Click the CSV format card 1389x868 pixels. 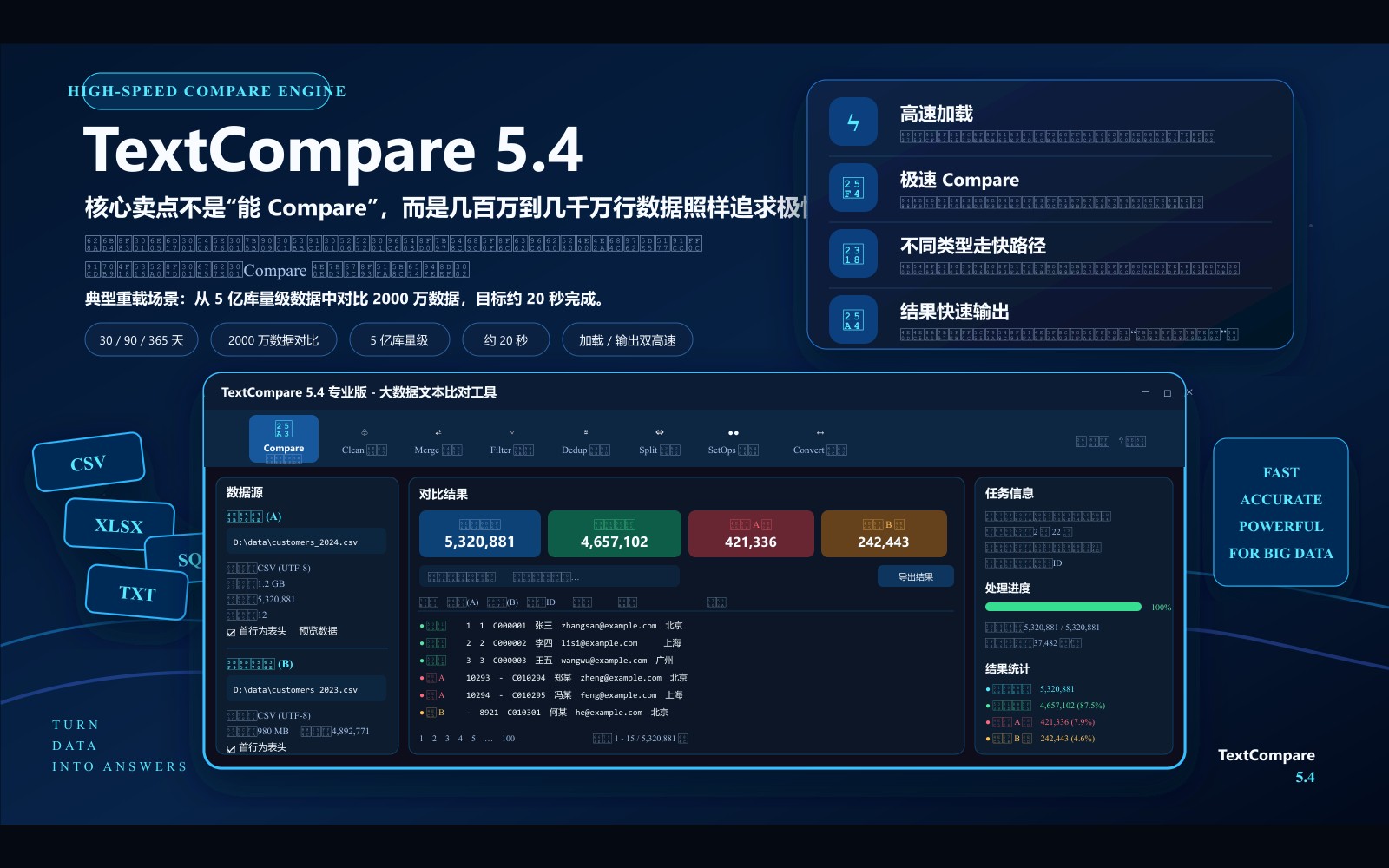point(89,462)
